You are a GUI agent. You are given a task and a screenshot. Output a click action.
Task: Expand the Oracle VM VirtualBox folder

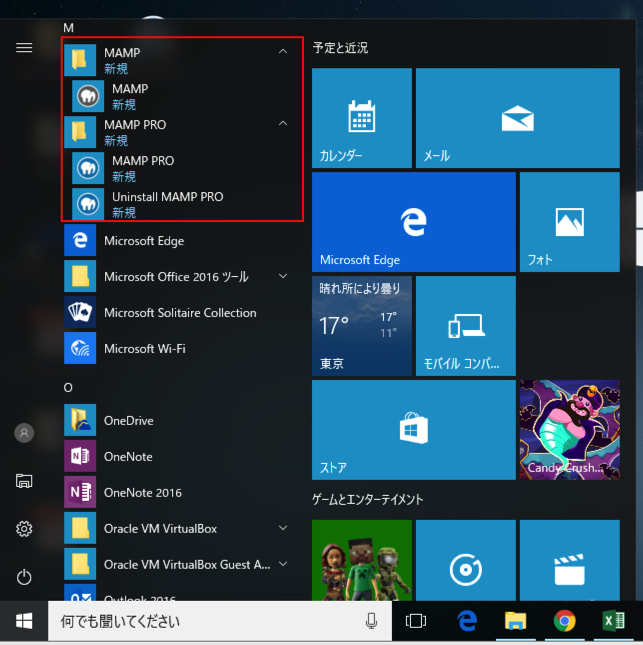tap(283, 528)
